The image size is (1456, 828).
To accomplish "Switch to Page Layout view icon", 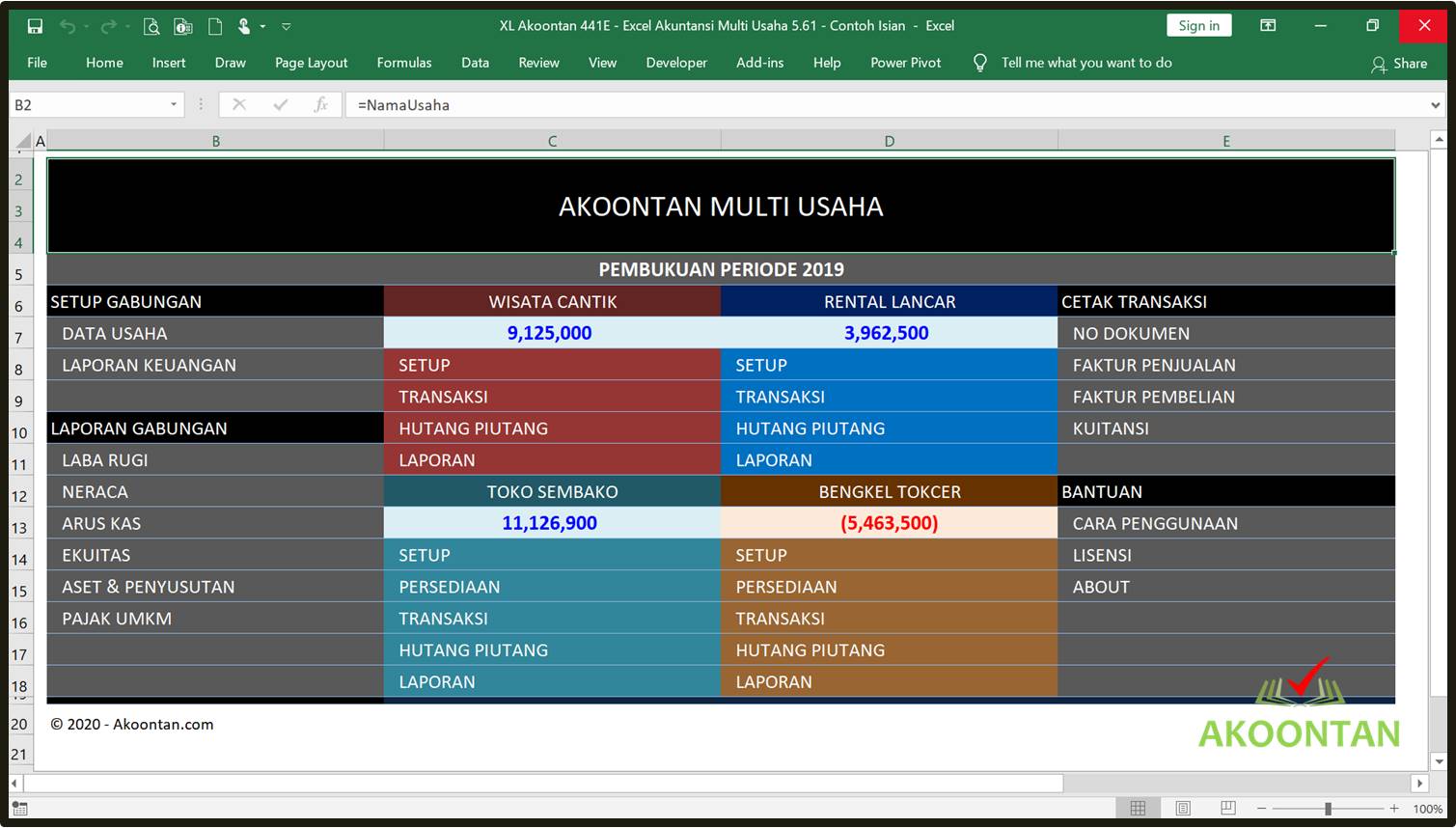I will coord(1182,808).
